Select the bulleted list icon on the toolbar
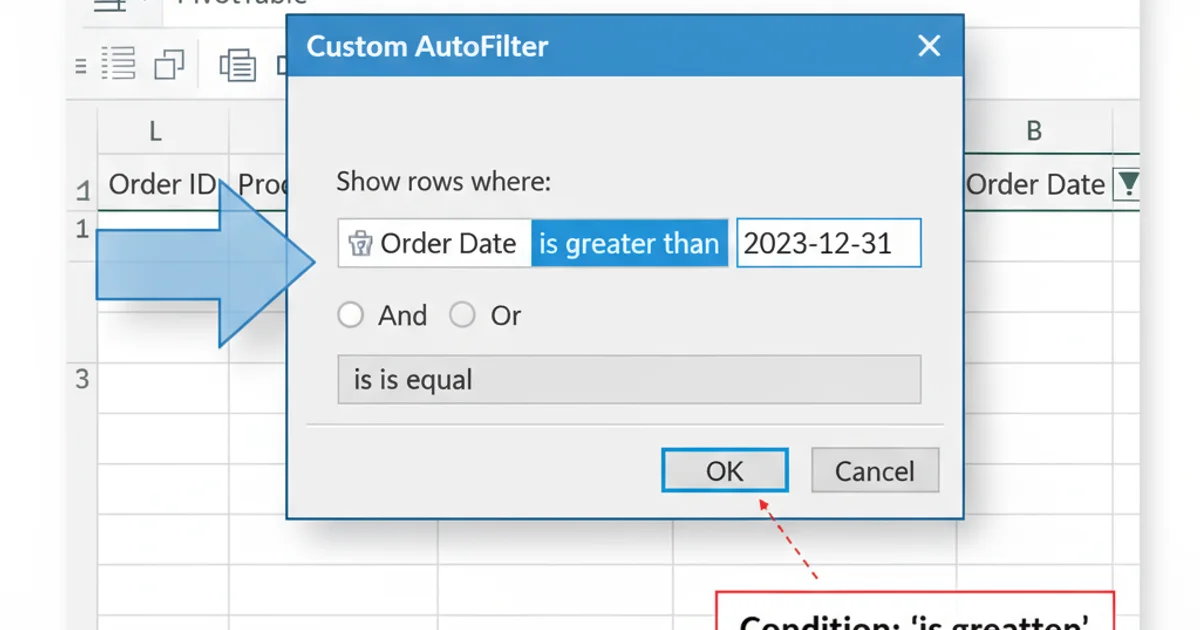Screen dimensions: 1200x630 pos(118,63)
